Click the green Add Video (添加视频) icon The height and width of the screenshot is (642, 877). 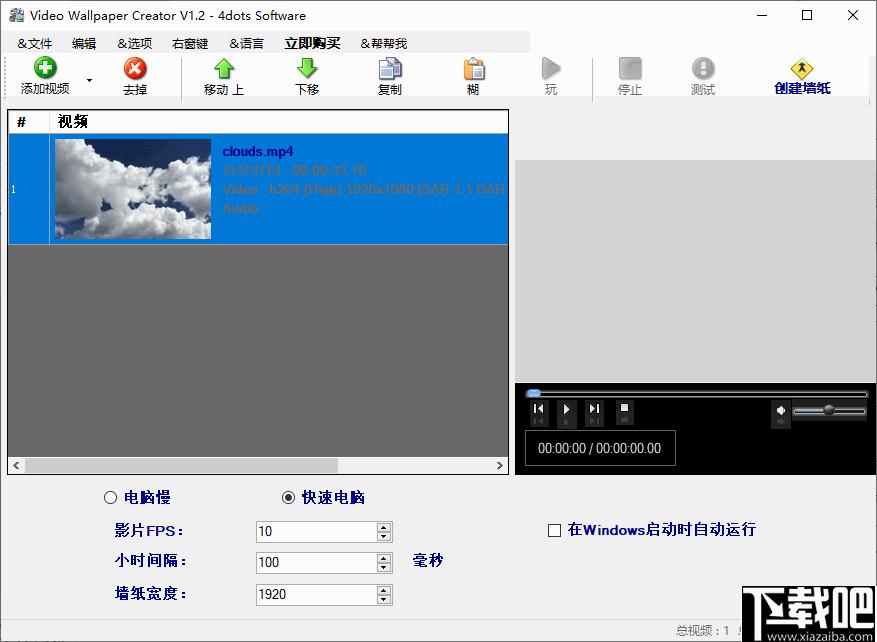coord(45,69)
